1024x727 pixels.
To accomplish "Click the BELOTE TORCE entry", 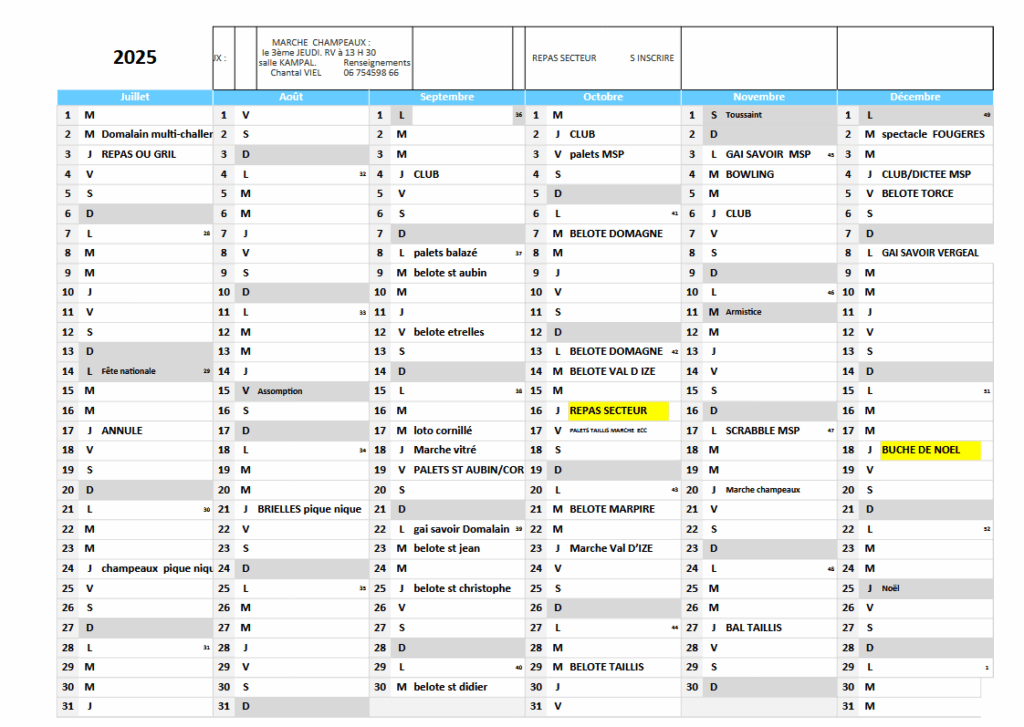I will pos(918,193).
